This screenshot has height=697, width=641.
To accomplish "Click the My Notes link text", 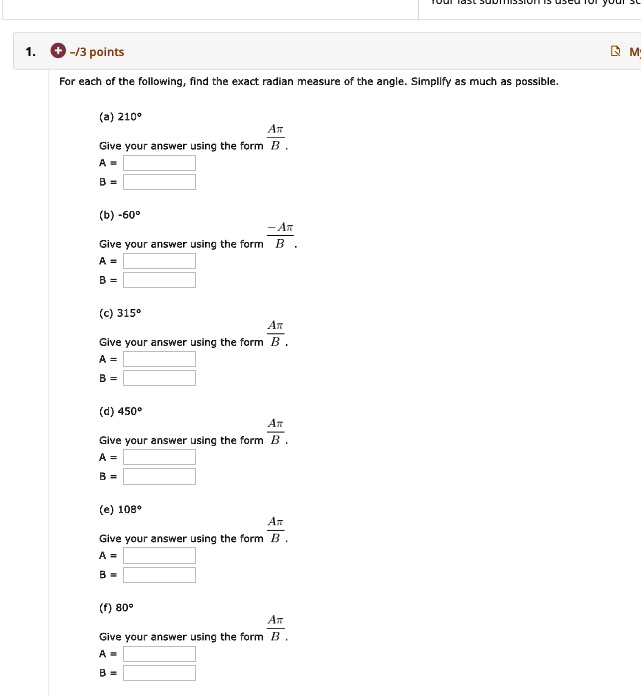I will pos(635,52).
